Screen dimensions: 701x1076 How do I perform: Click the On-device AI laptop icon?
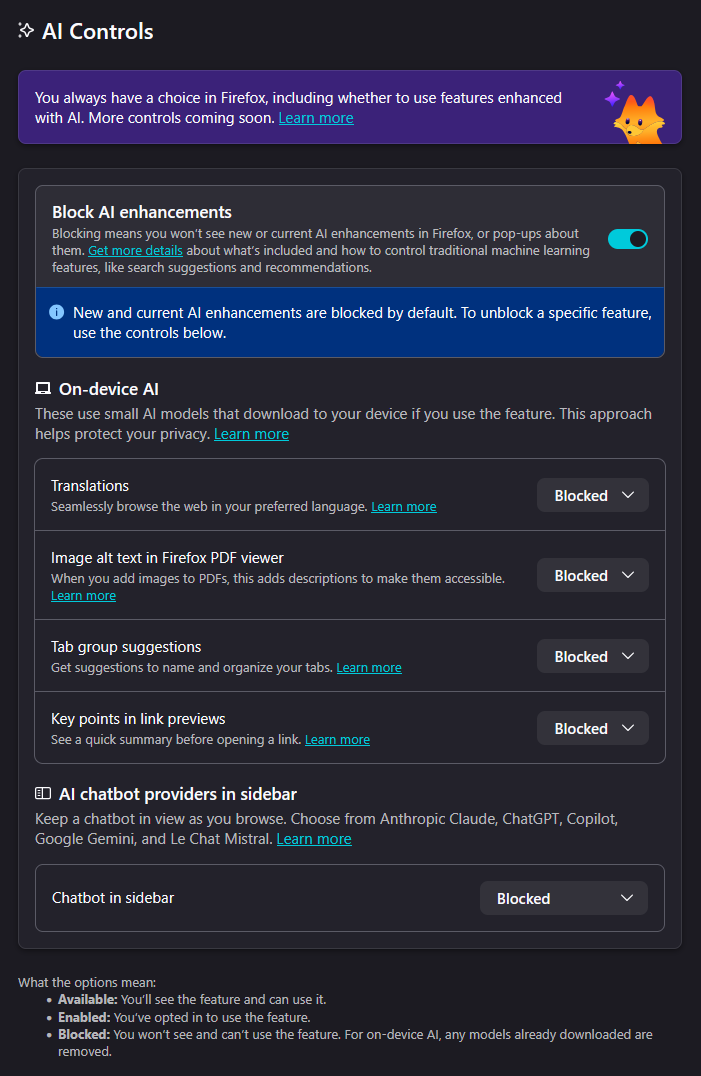[x=43, y=389]
